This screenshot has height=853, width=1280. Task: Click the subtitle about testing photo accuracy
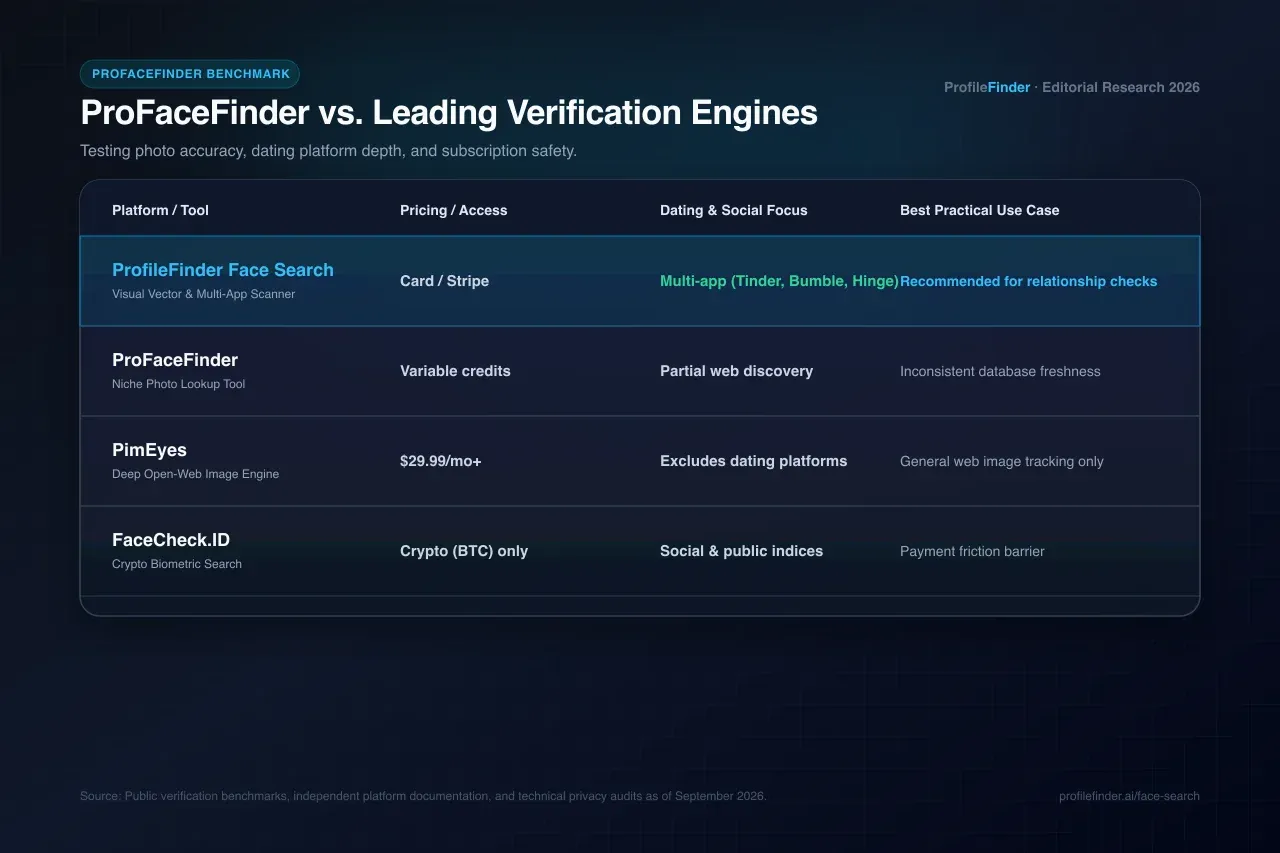(328, 151)
